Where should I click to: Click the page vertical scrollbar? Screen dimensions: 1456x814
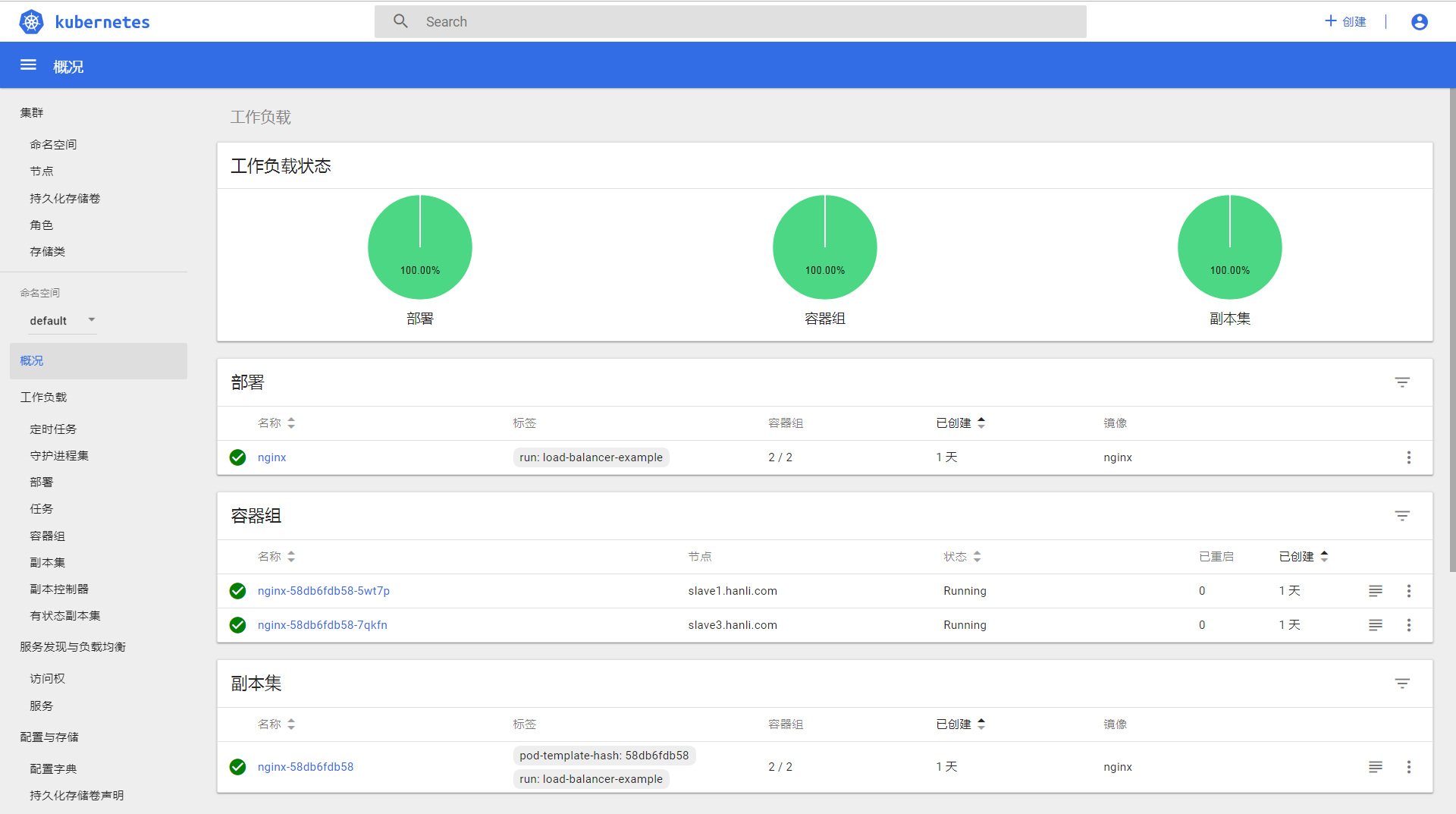[1452, 330]
